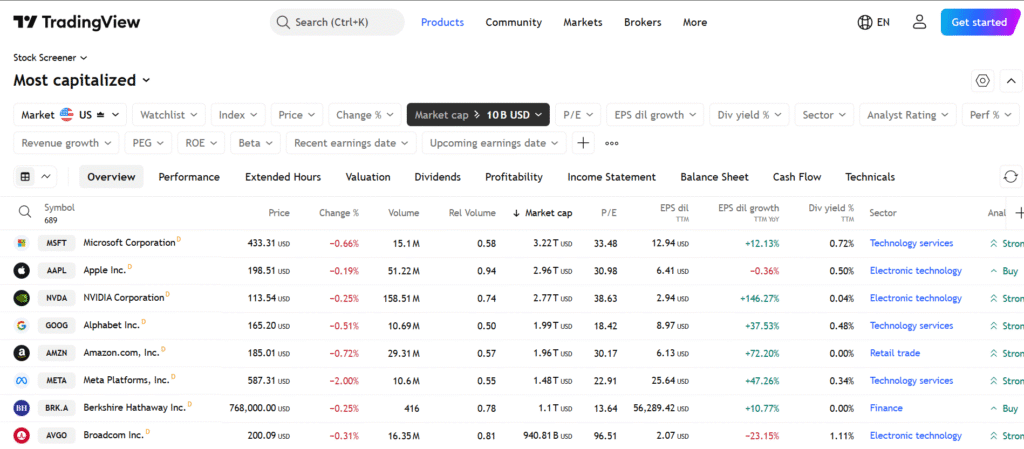Open the Finance sector link
The width and height of the screenshot is (1024, 449).
coord(886,408)
